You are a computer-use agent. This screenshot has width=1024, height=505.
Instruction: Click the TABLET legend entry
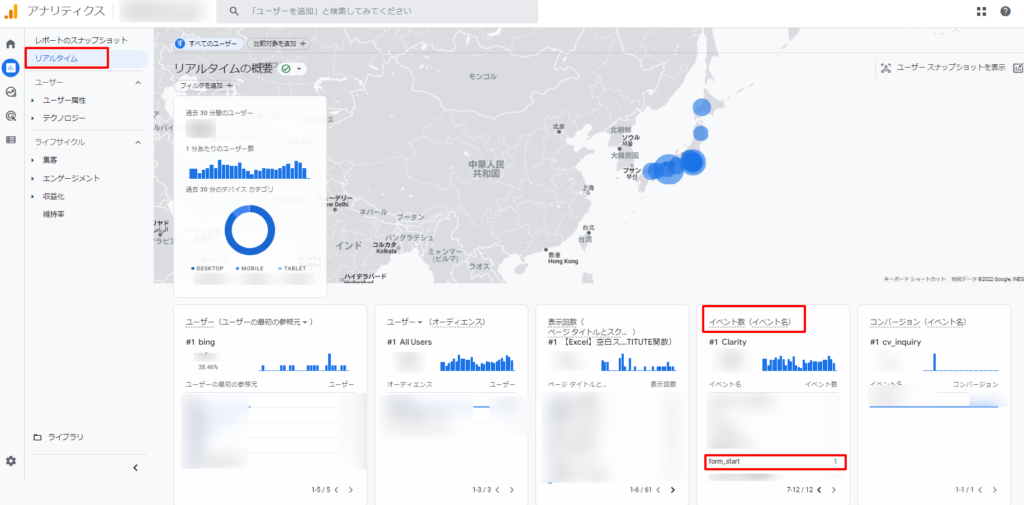coord(291,269)
